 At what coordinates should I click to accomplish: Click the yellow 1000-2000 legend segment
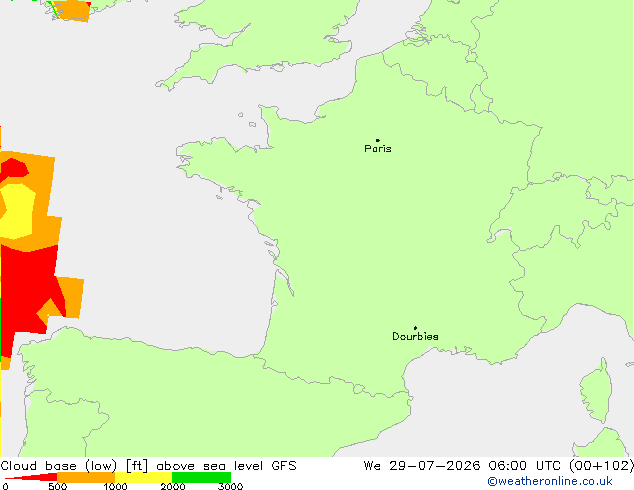click(144, 477)
